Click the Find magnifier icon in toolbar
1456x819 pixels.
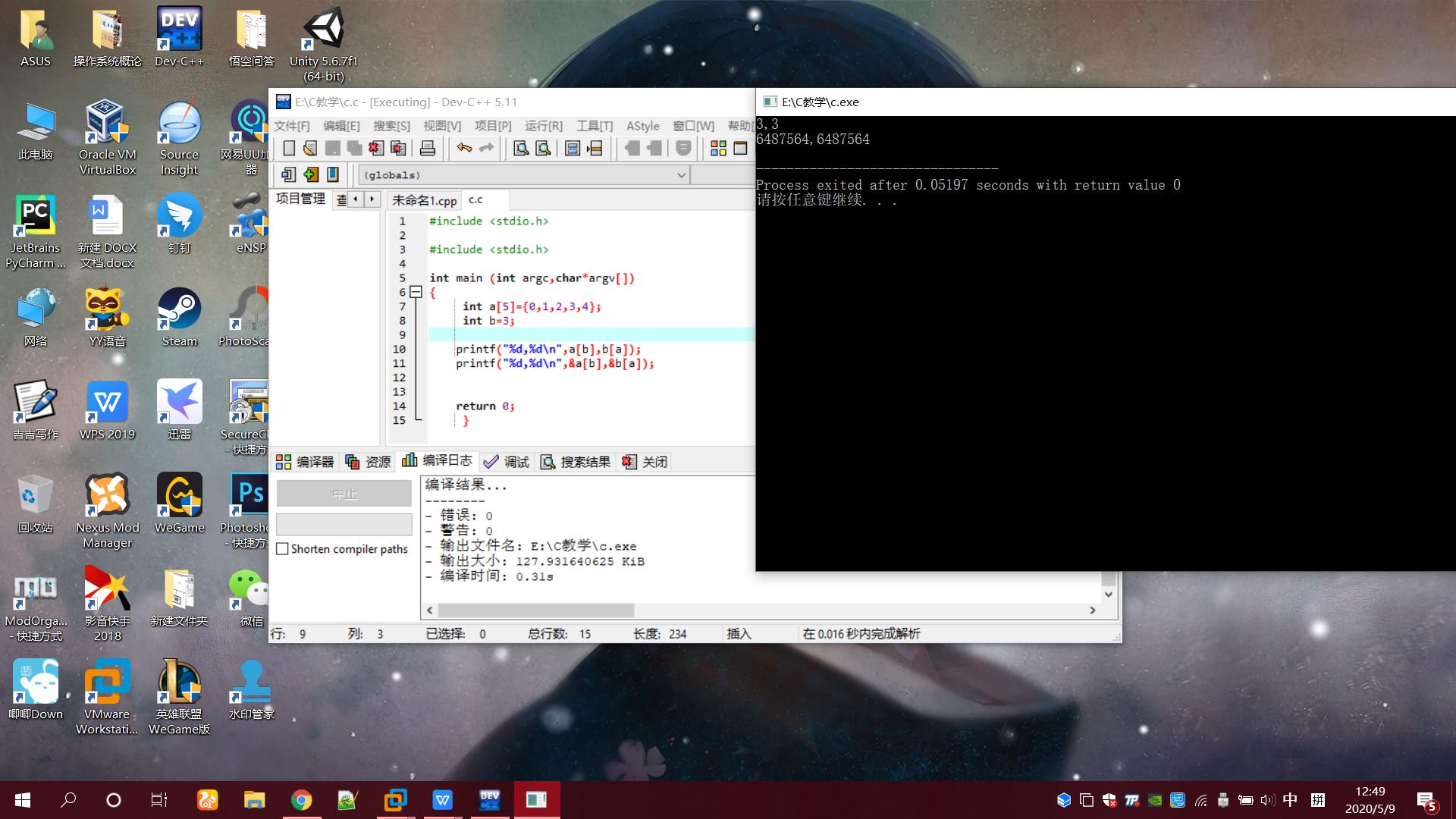click(521, 149)
